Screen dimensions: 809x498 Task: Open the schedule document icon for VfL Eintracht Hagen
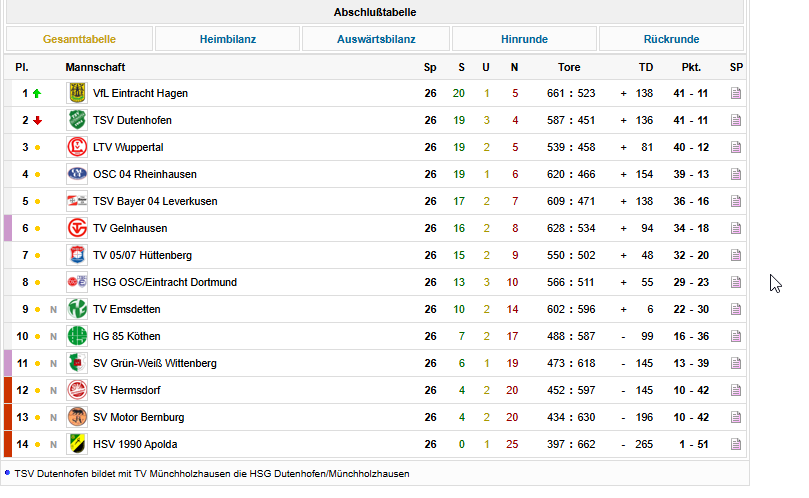(x=736, y=93)
